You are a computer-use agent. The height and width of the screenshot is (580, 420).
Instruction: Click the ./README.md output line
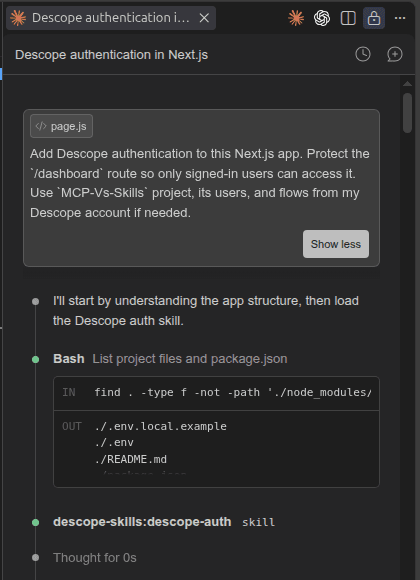[131, 459]
